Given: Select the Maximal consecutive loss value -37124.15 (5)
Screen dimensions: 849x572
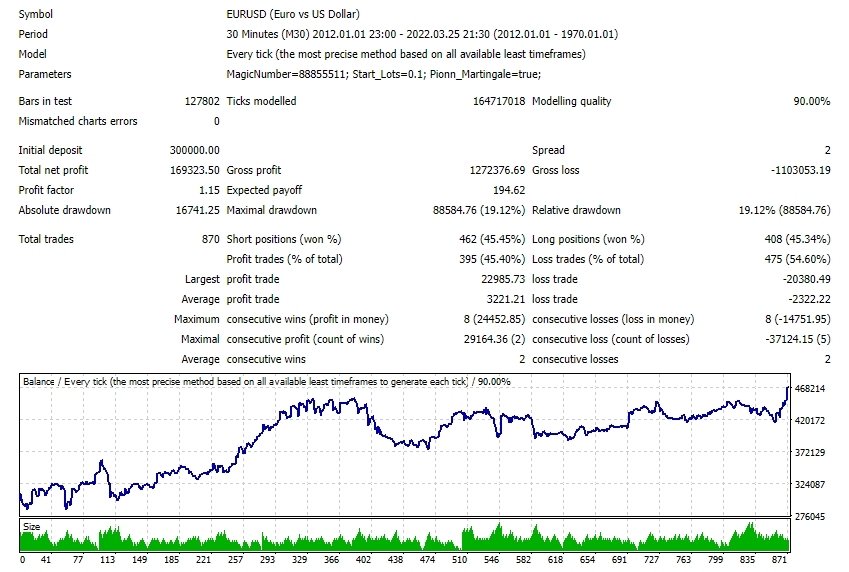Looking at the screenshot, I should [x=798, y=340].
